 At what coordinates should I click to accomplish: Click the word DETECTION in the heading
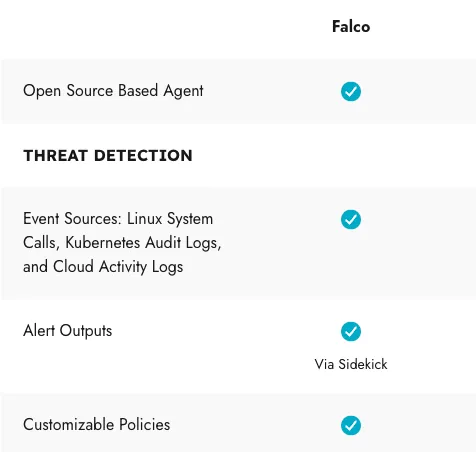pos(143,156)
